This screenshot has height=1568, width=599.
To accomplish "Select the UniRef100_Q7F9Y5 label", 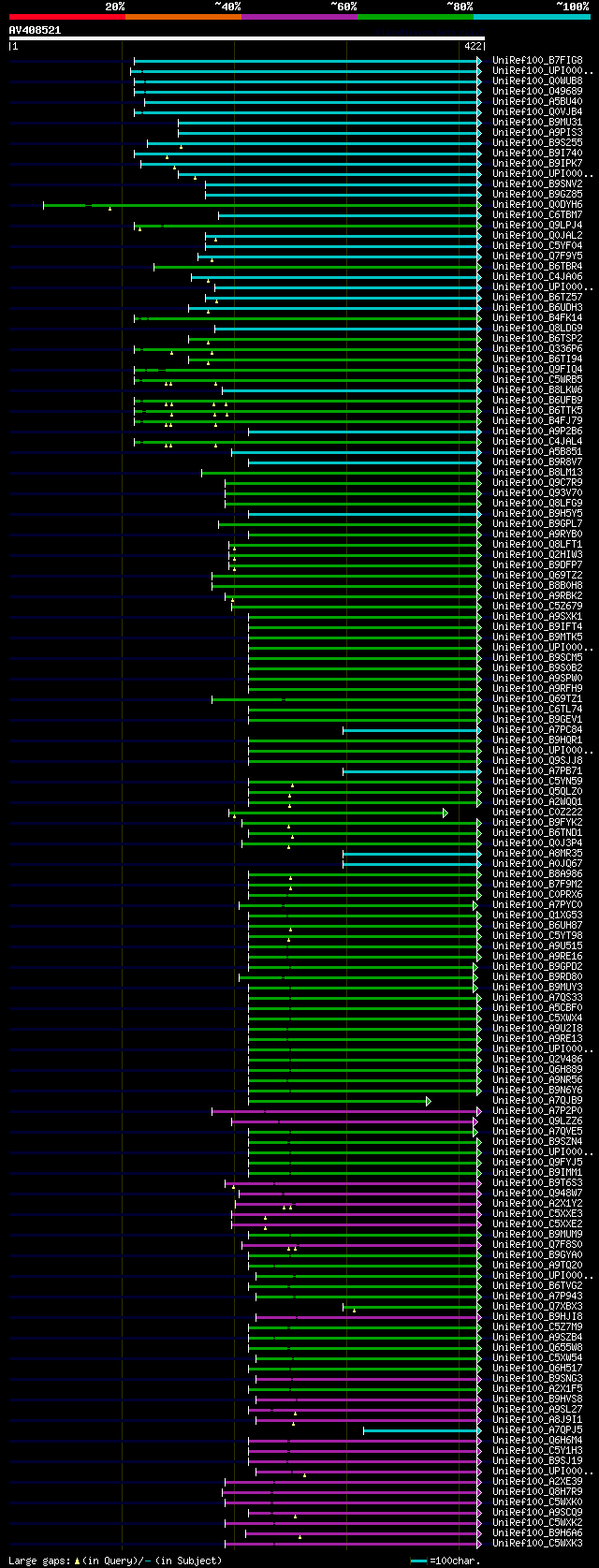I will pyautogui.click(x=537, y=256).
